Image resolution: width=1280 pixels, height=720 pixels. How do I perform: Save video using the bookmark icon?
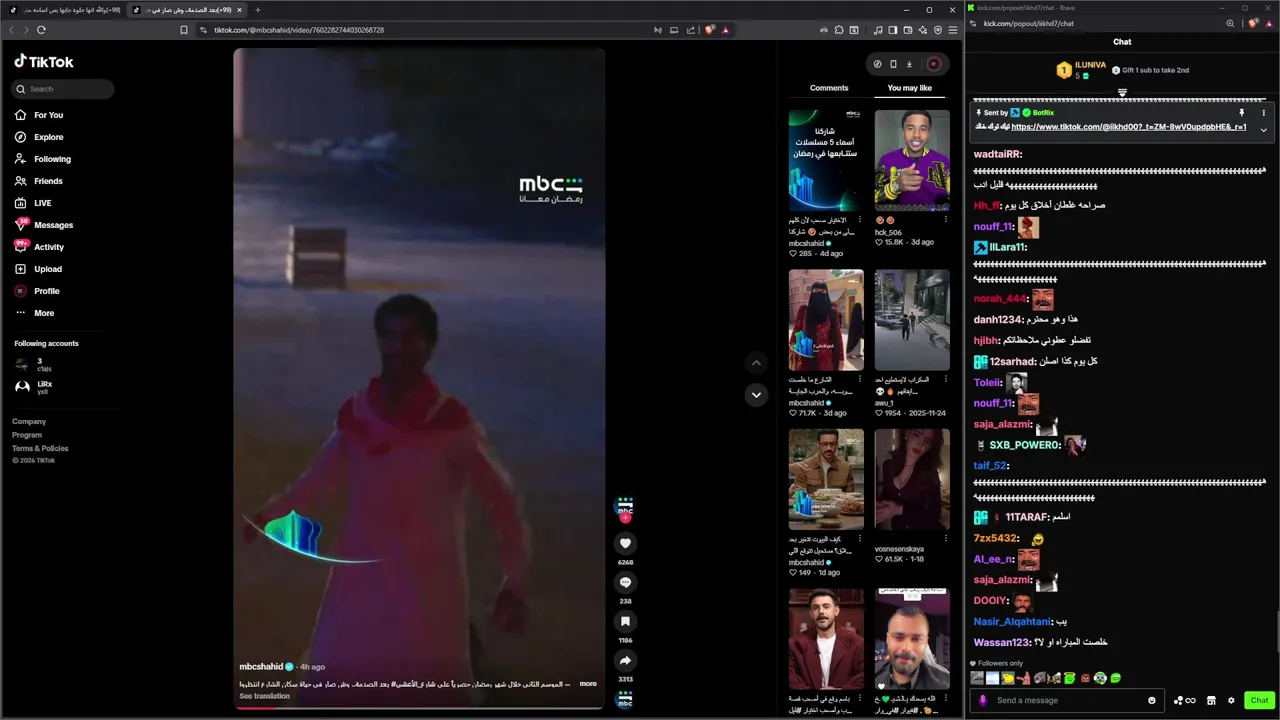[x=625, y=621]
